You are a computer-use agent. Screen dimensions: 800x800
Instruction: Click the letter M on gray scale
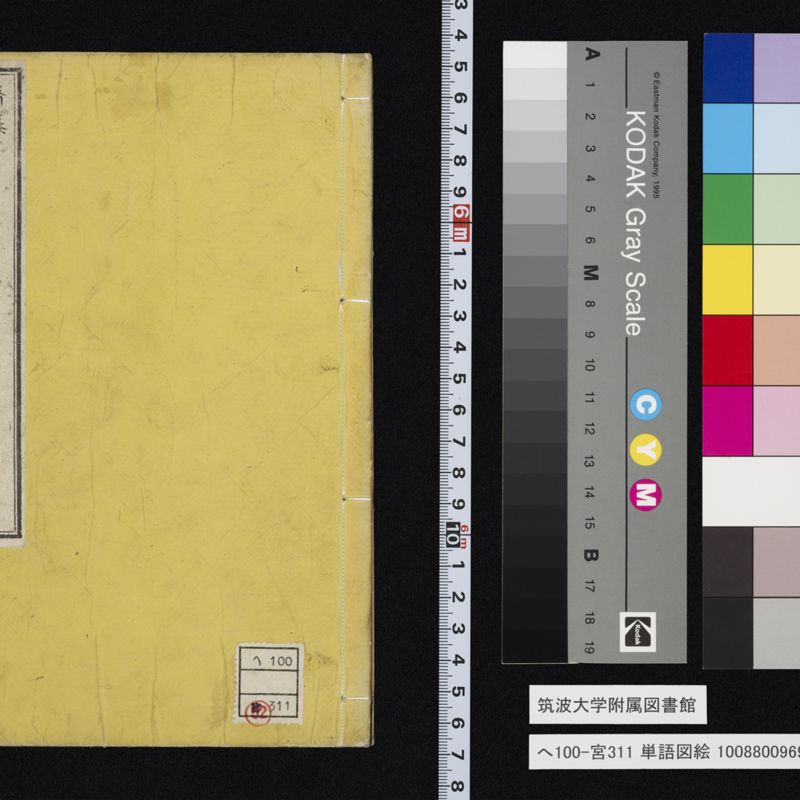[591, 272]
